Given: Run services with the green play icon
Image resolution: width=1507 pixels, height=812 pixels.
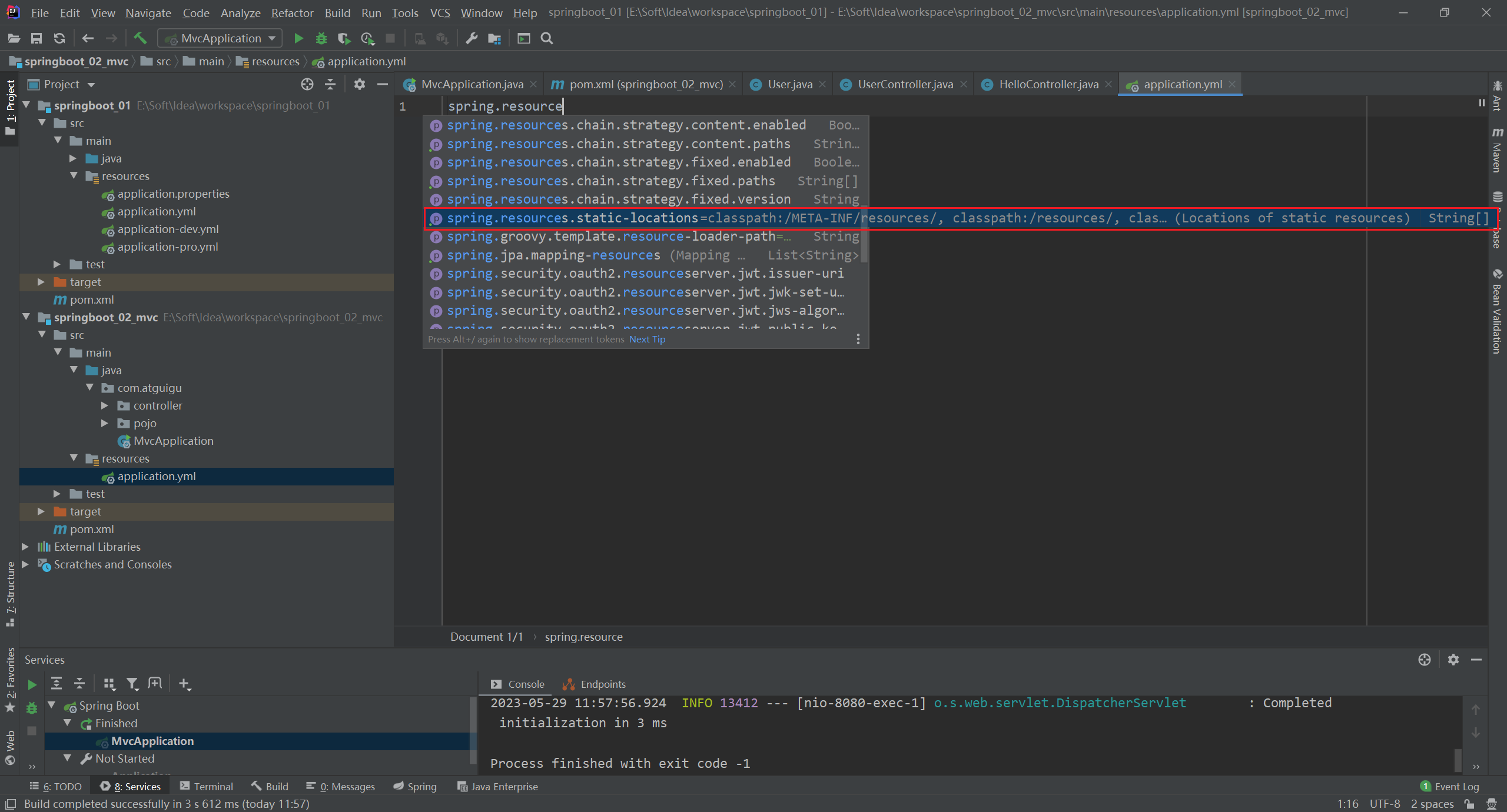Looking at the screenshot, I should 32,684.
